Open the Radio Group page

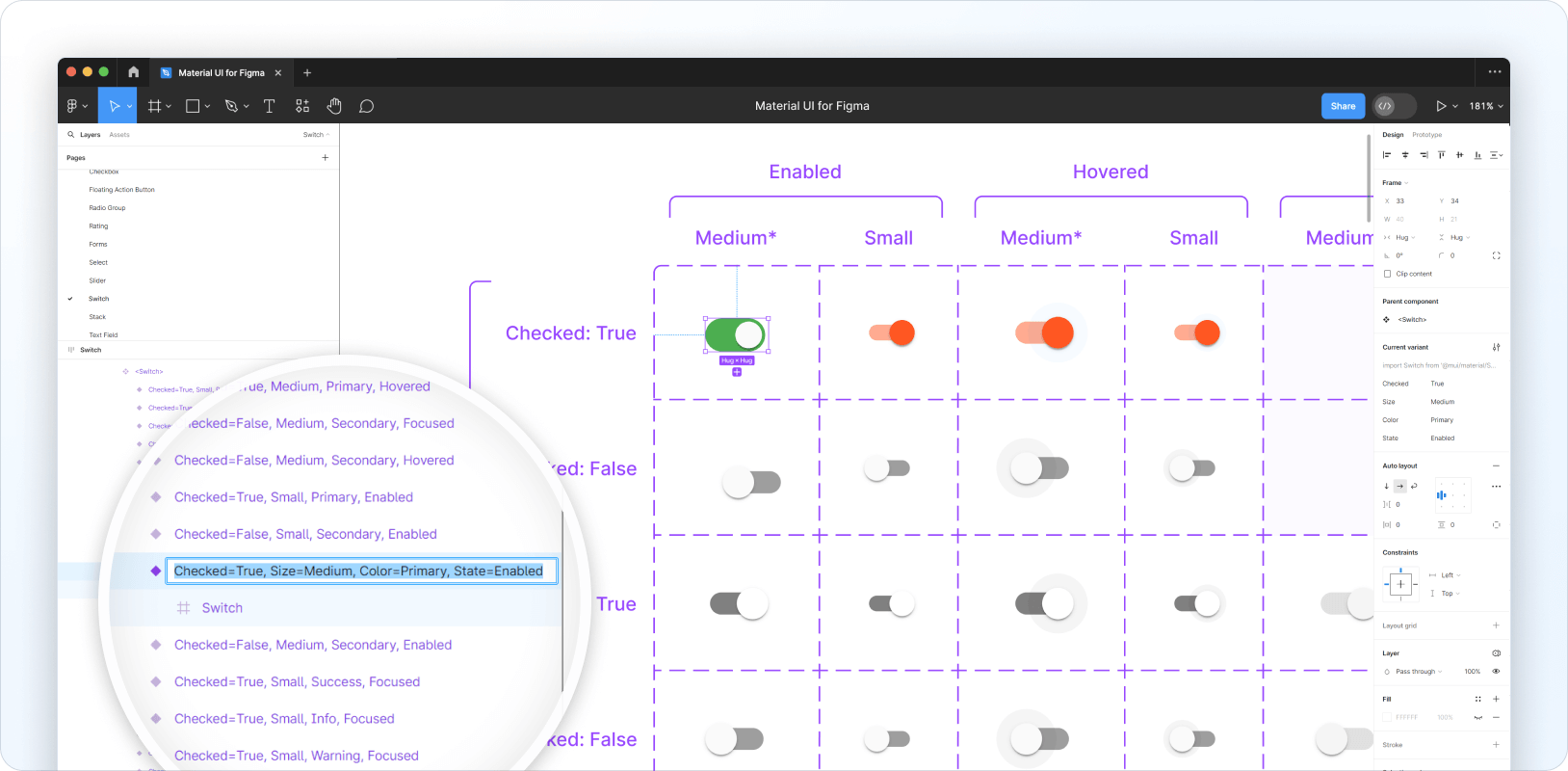click(x=107, y=208)
